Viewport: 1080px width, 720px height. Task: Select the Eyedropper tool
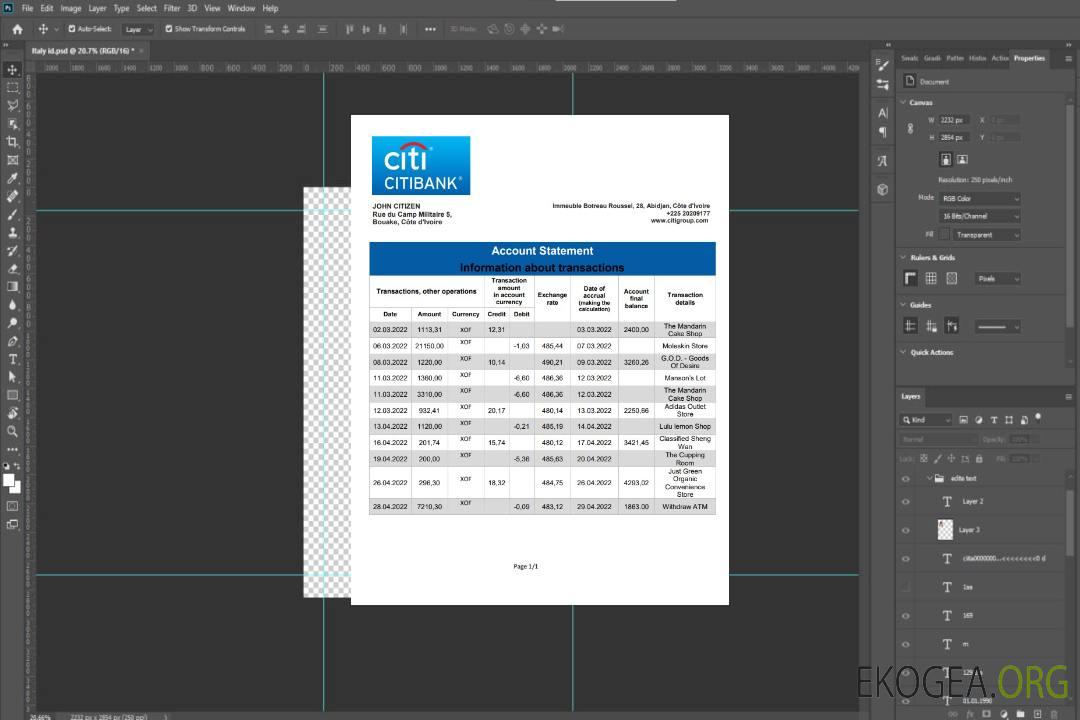tap(12, 178)
